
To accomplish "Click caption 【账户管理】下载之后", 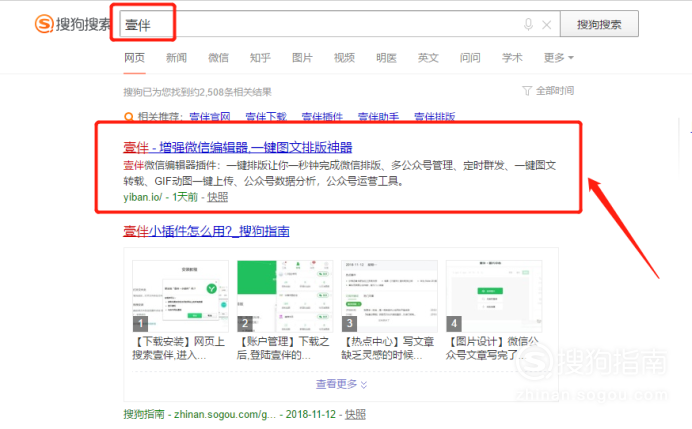I will point(283,348).
